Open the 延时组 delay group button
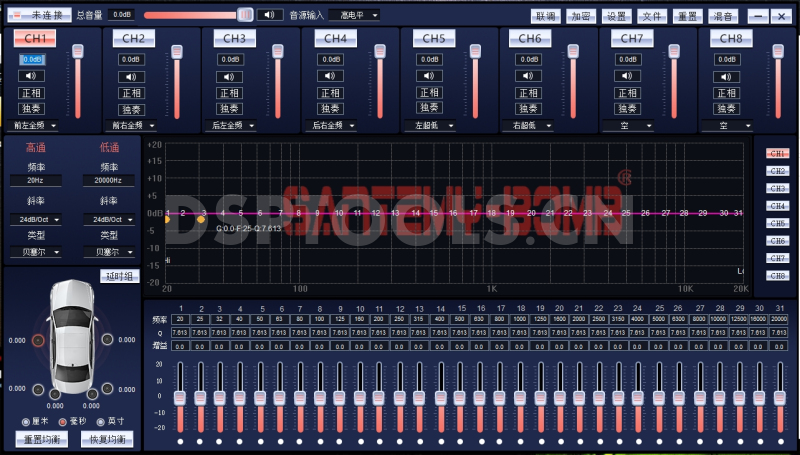The width and height of the screenshot is (800, 455). pos(120,276)
